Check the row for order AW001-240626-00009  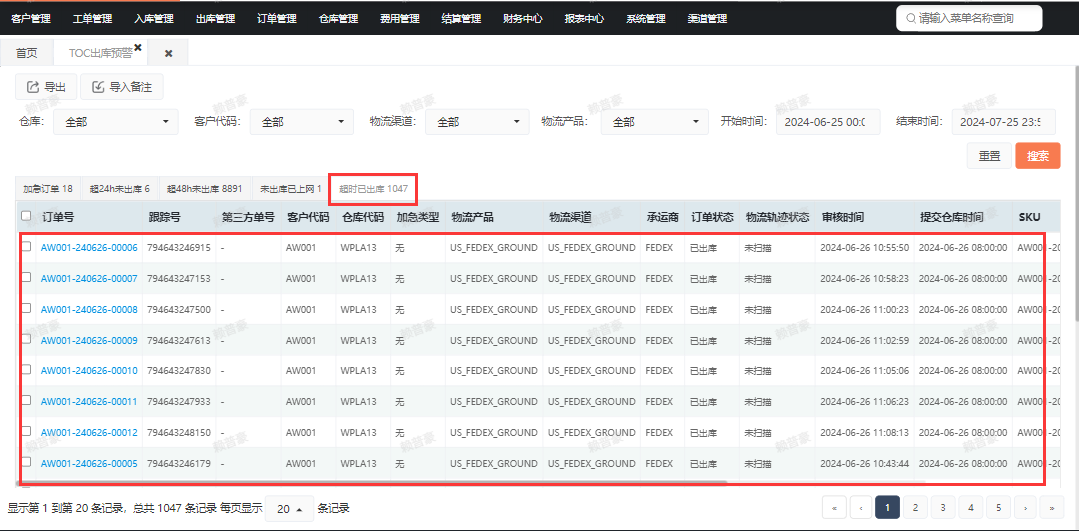[26, 338]
